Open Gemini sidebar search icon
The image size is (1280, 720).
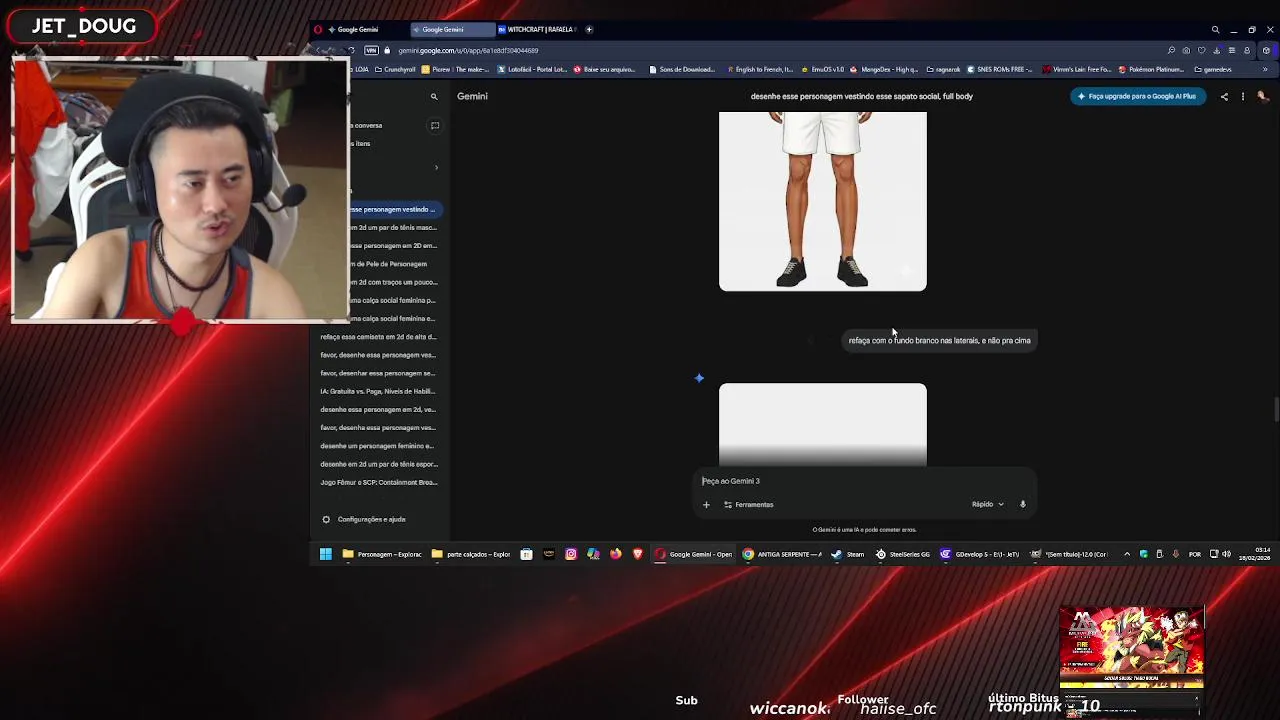click(434, 97)
